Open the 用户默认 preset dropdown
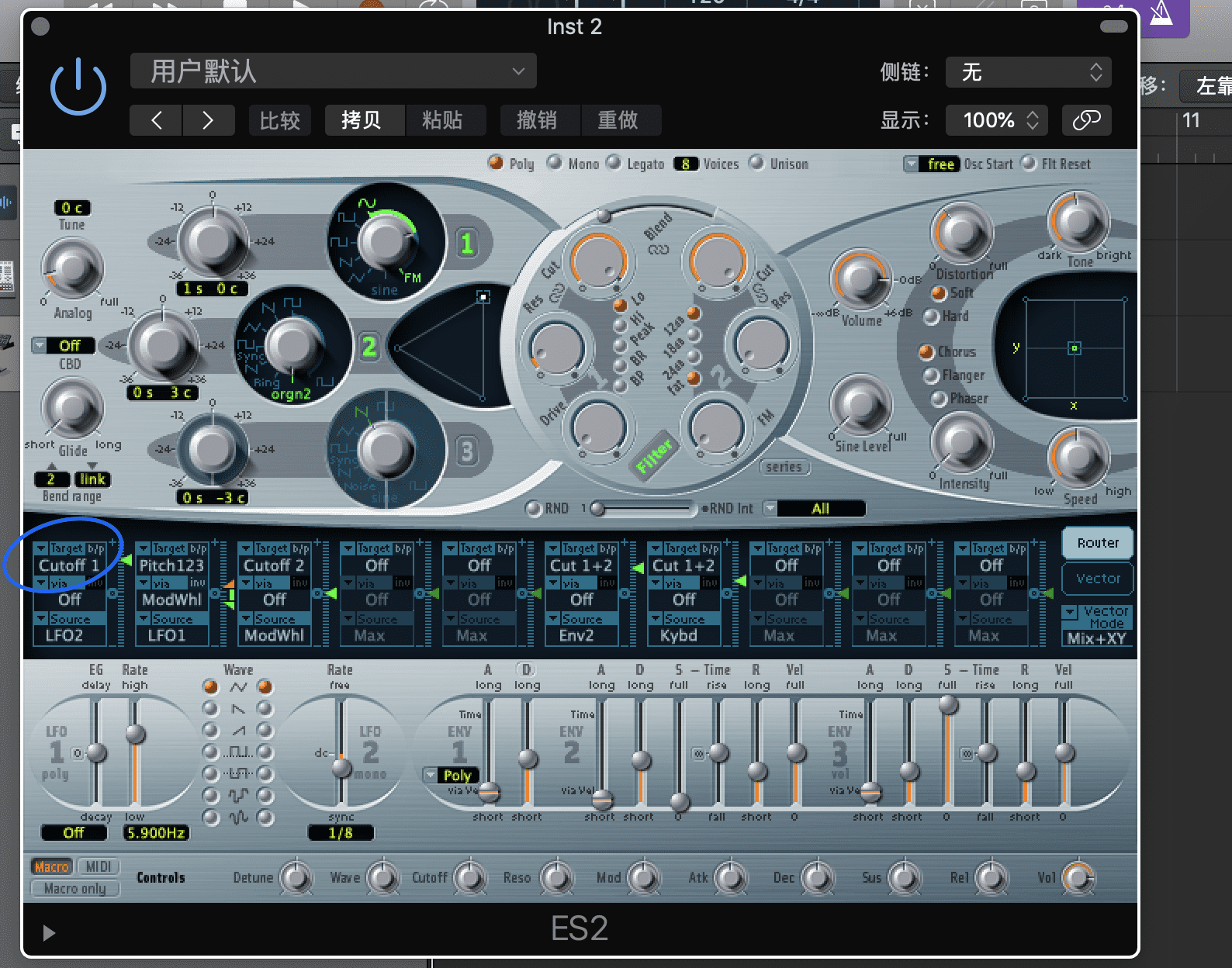The image size is (1232, 968). tap(334, 71)
